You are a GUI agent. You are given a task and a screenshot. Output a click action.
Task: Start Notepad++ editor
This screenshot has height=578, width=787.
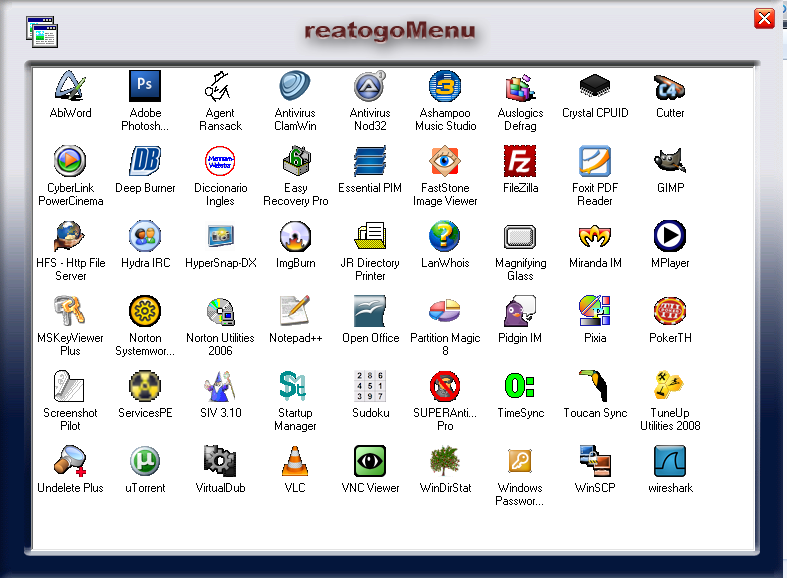(x=295, y=311)
